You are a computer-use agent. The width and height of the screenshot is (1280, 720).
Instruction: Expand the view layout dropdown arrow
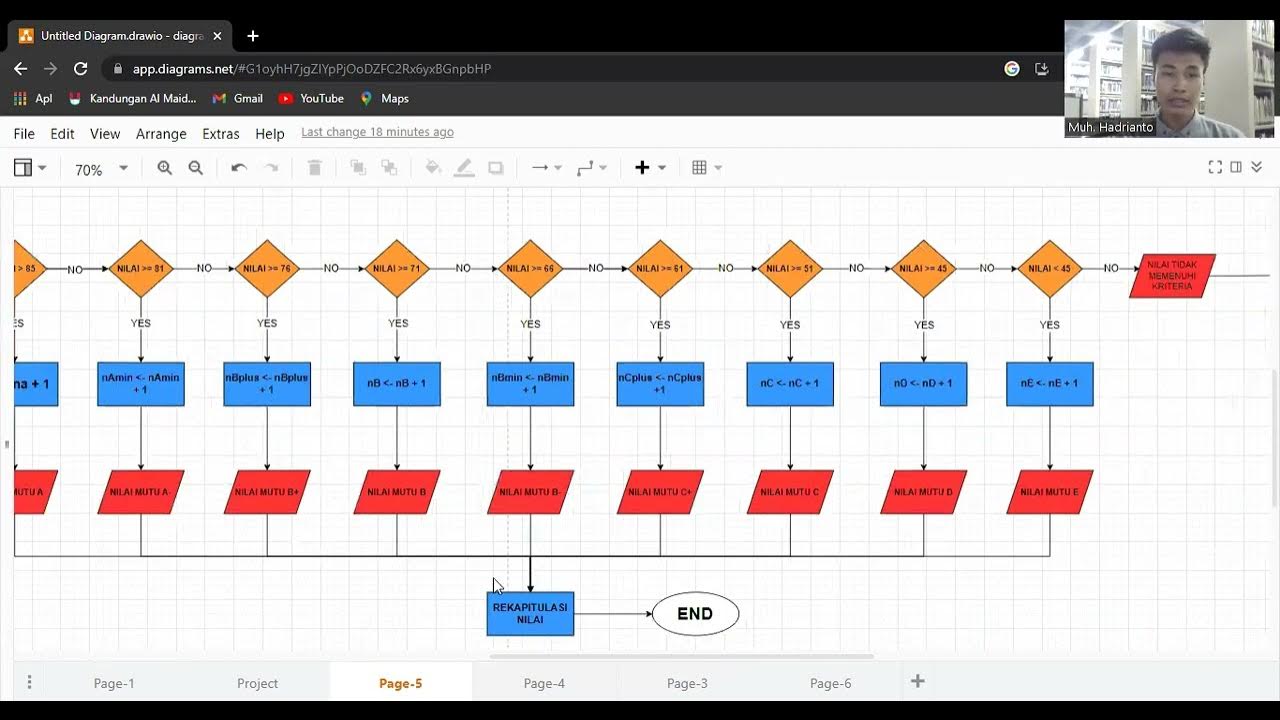tap(42, 168)
